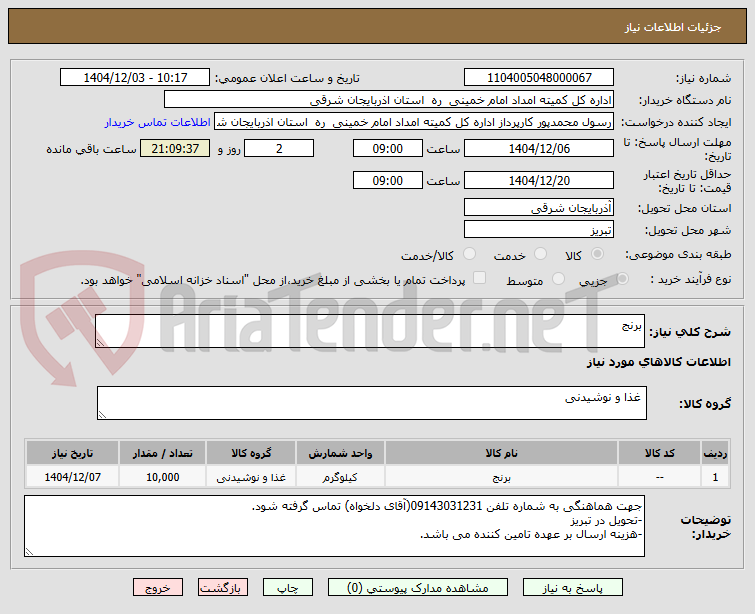
Task: Click the چاپ print button
Action: [287, 588]
